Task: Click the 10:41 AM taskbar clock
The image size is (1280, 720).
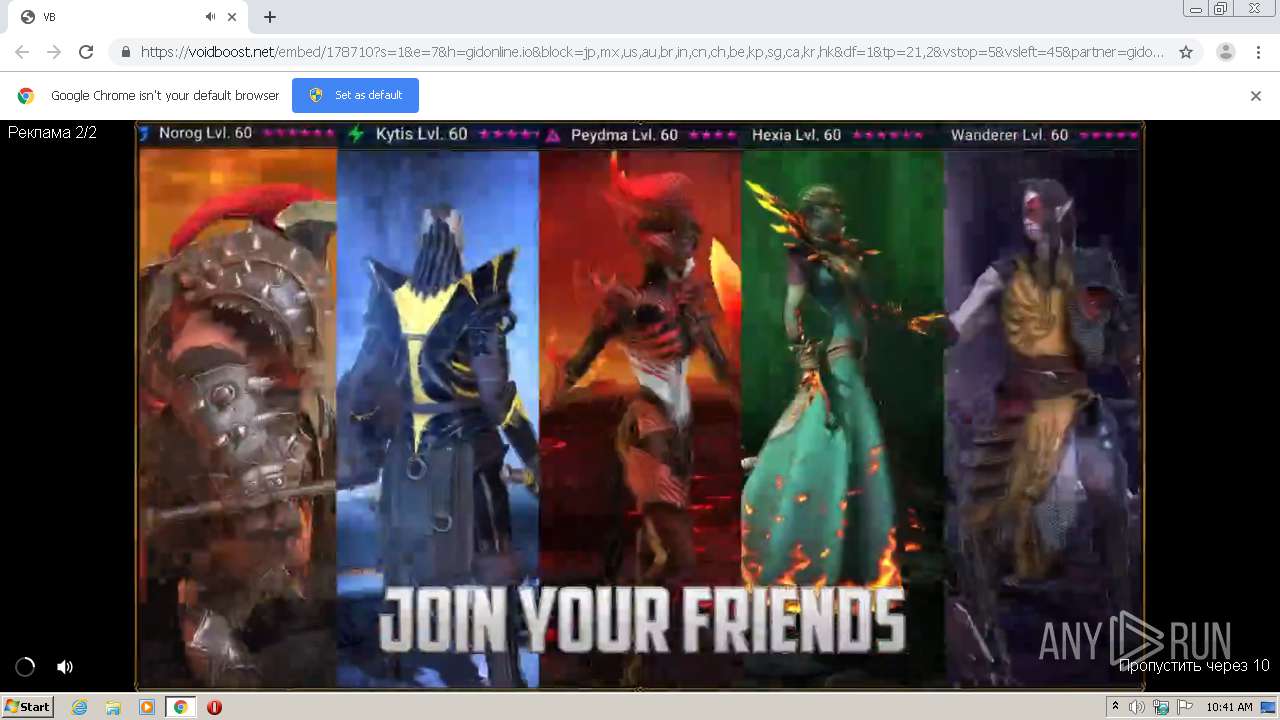Action: point(1229,707)
